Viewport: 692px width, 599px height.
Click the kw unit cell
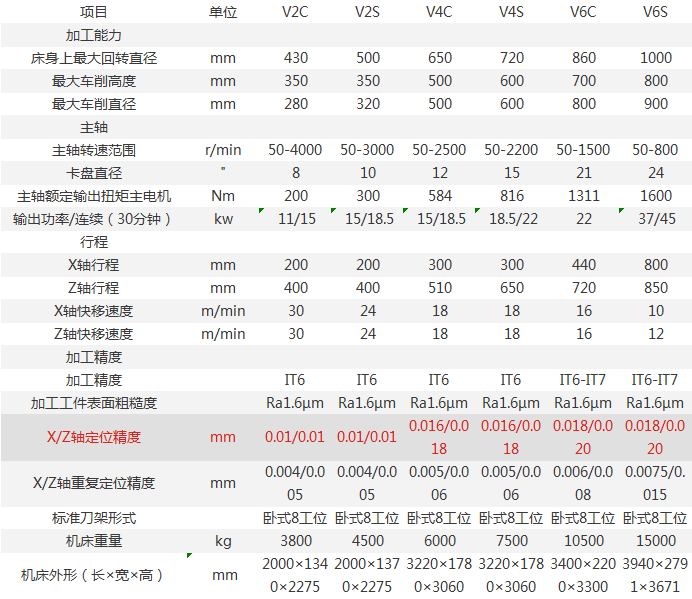pyautogui.click(x=223, y=219)
